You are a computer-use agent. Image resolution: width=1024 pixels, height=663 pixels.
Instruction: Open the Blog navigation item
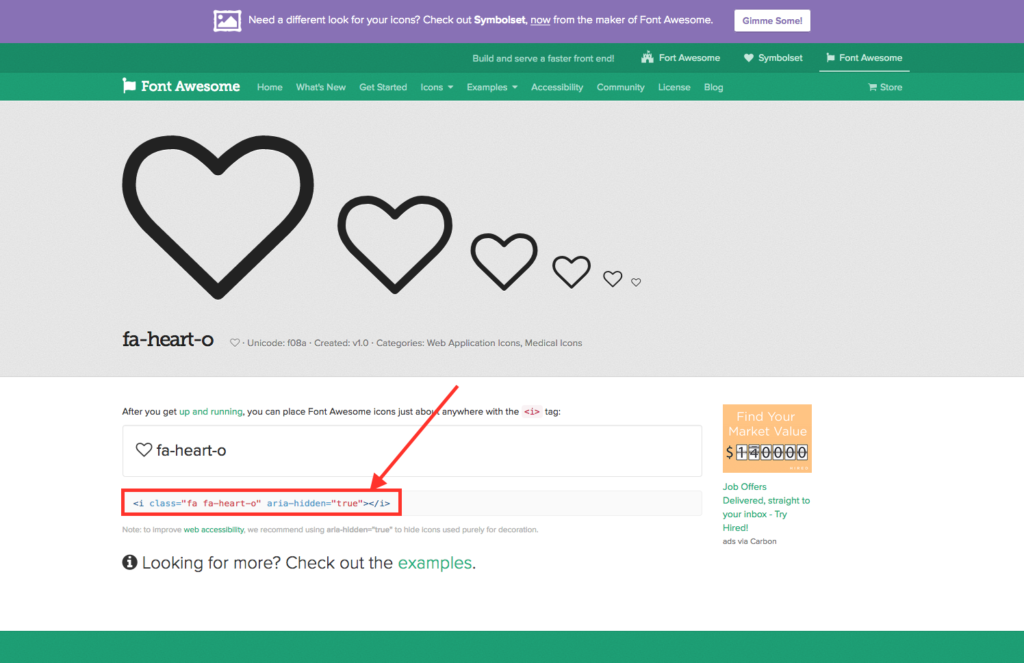tap(713, 87)
